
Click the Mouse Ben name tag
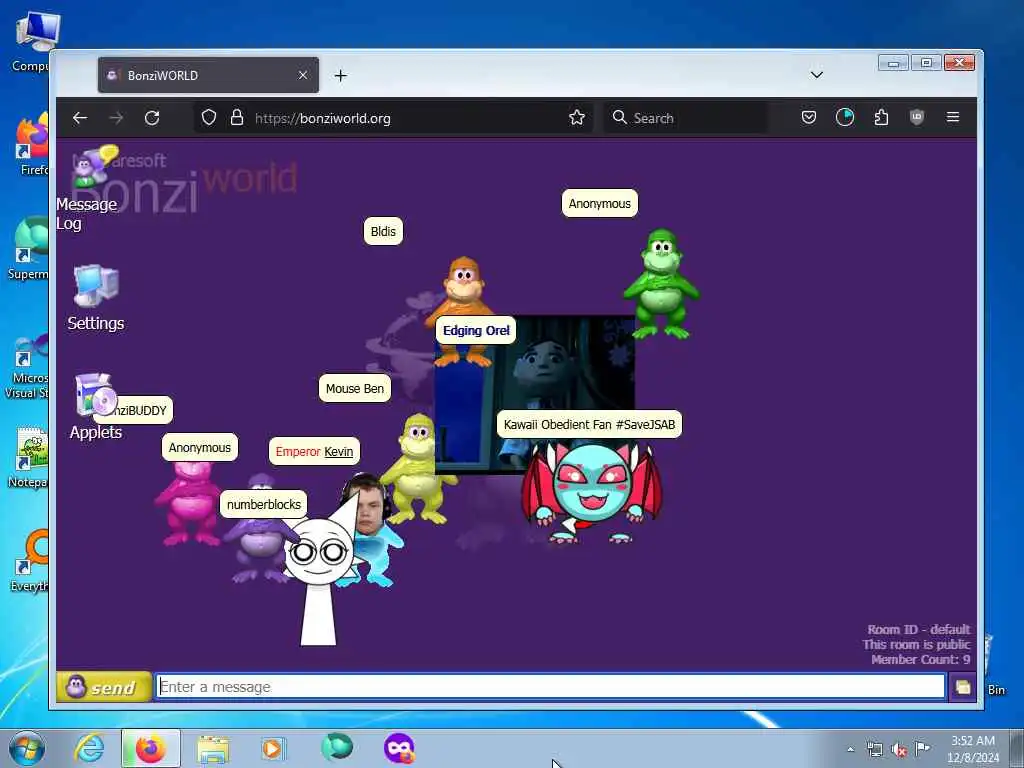[x=355, y=389]
